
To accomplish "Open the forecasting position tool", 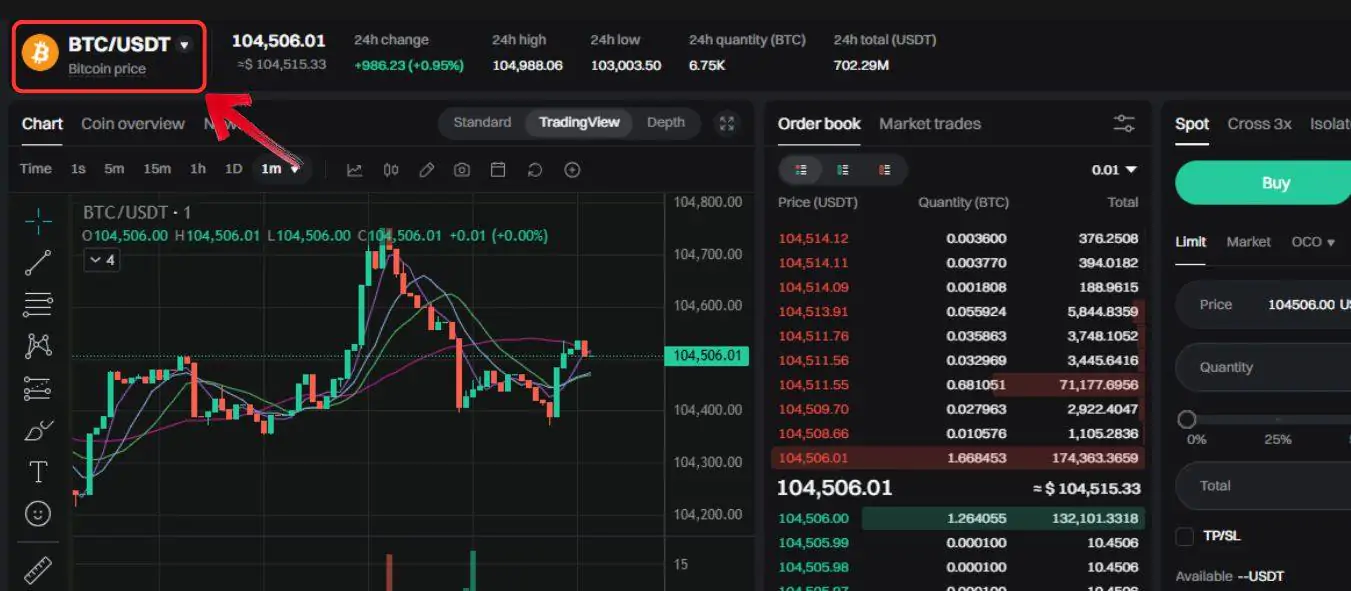I will point(38,388).
